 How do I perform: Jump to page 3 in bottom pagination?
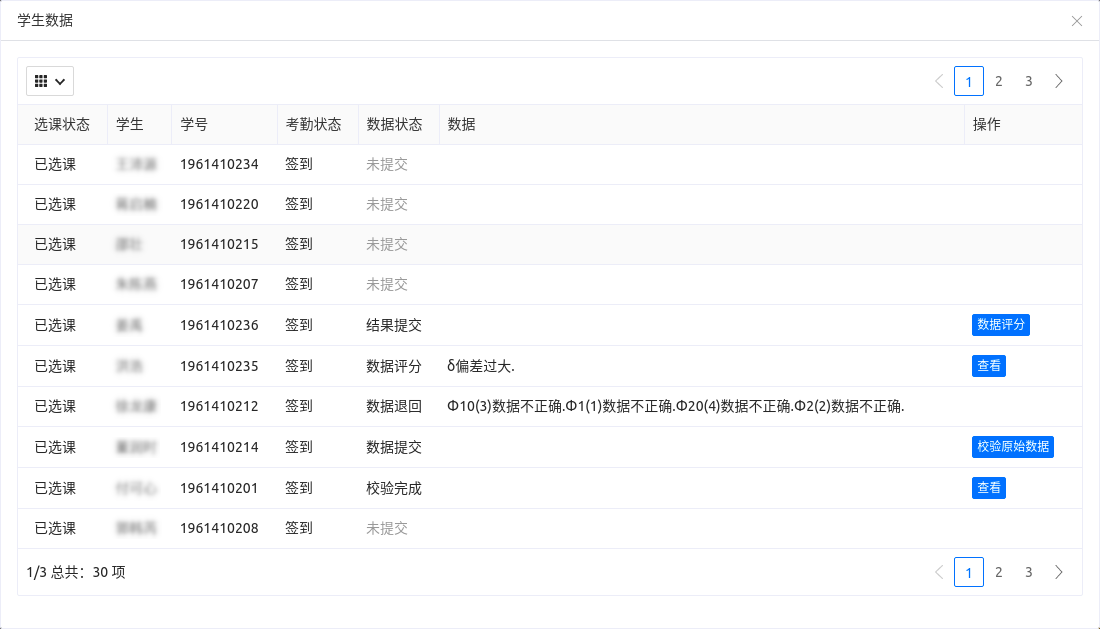pos(1028,572)
